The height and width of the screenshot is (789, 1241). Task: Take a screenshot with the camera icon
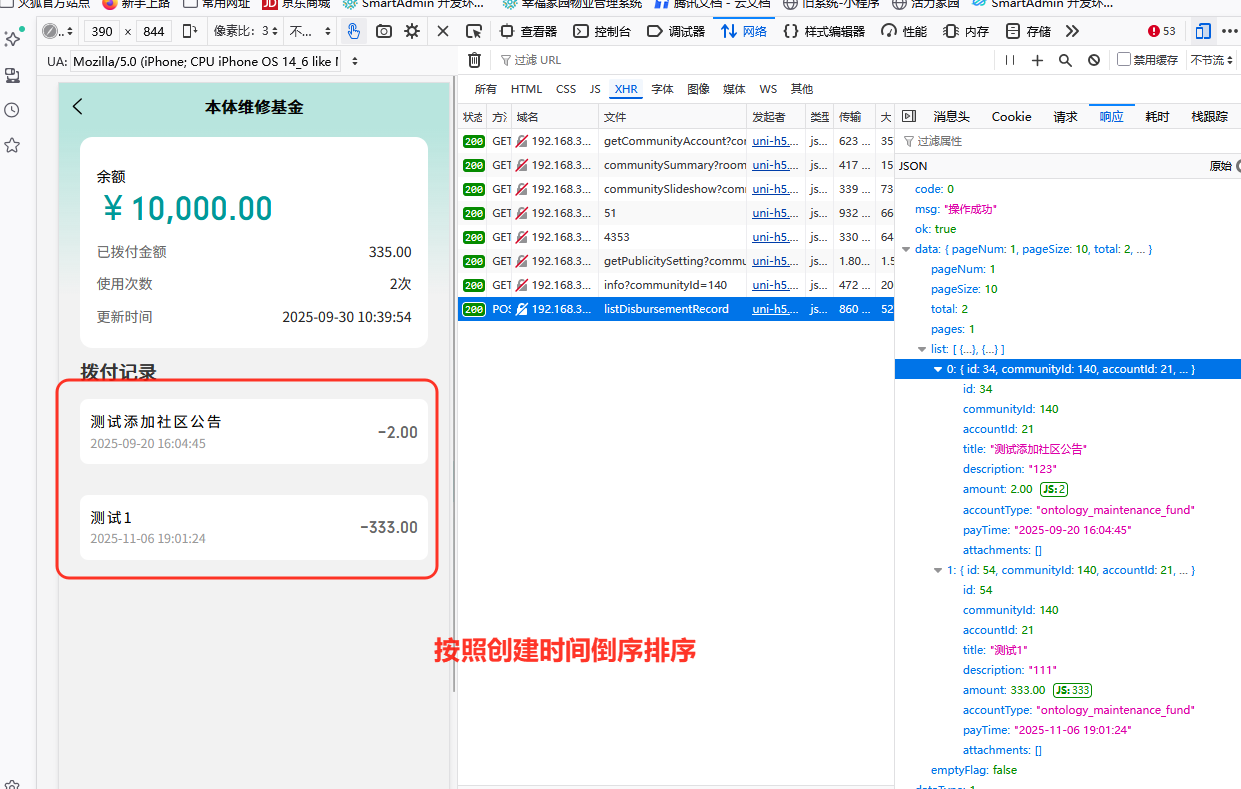point(384,31)
